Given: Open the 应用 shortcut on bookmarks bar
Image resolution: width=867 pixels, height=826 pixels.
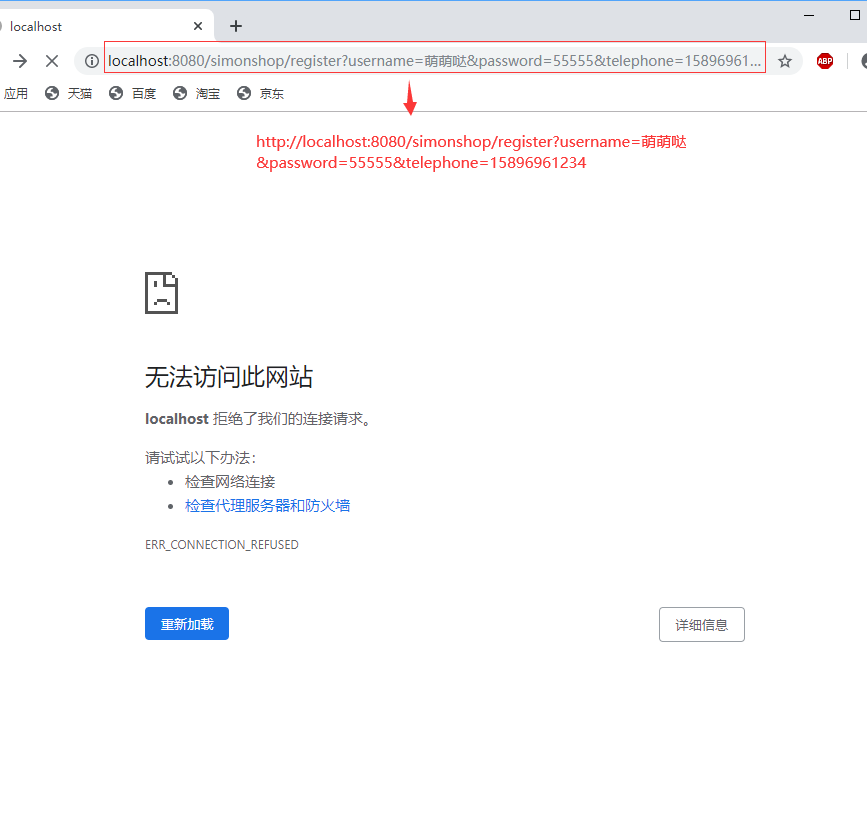Looking at the screenshot, I should [16, 93].
